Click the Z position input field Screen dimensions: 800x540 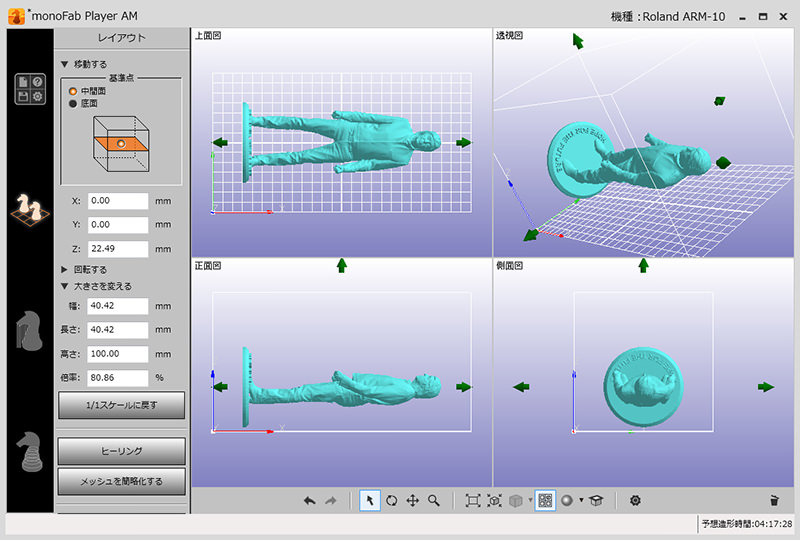click(117, 249)
